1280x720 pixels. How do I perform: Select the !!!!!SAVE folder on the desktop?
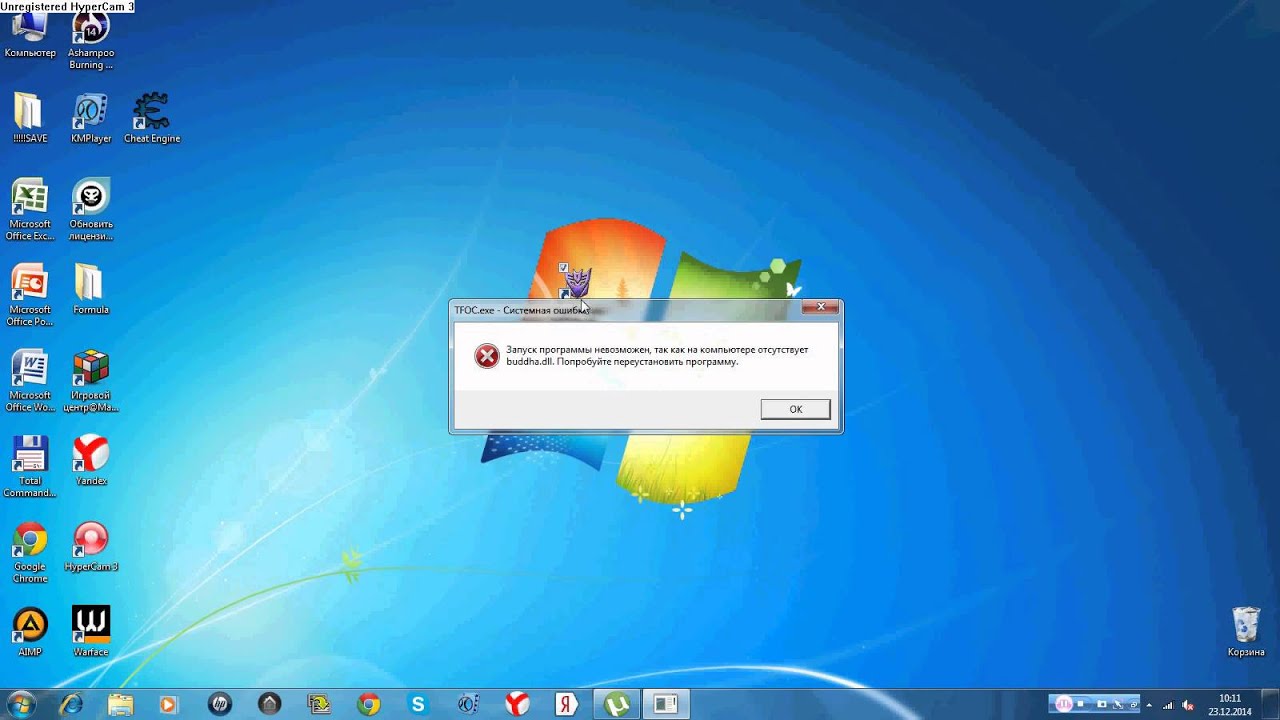coord(30,119)
